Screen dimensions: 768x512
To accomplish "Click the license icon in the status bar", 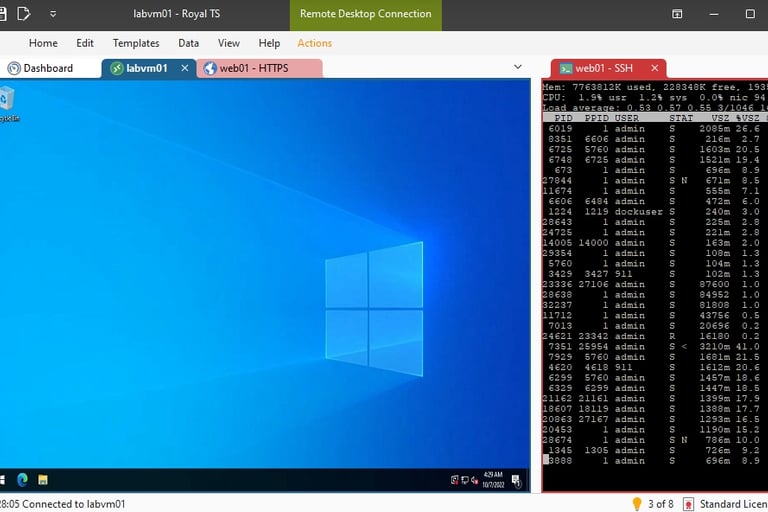I will [x=688, y=504].
